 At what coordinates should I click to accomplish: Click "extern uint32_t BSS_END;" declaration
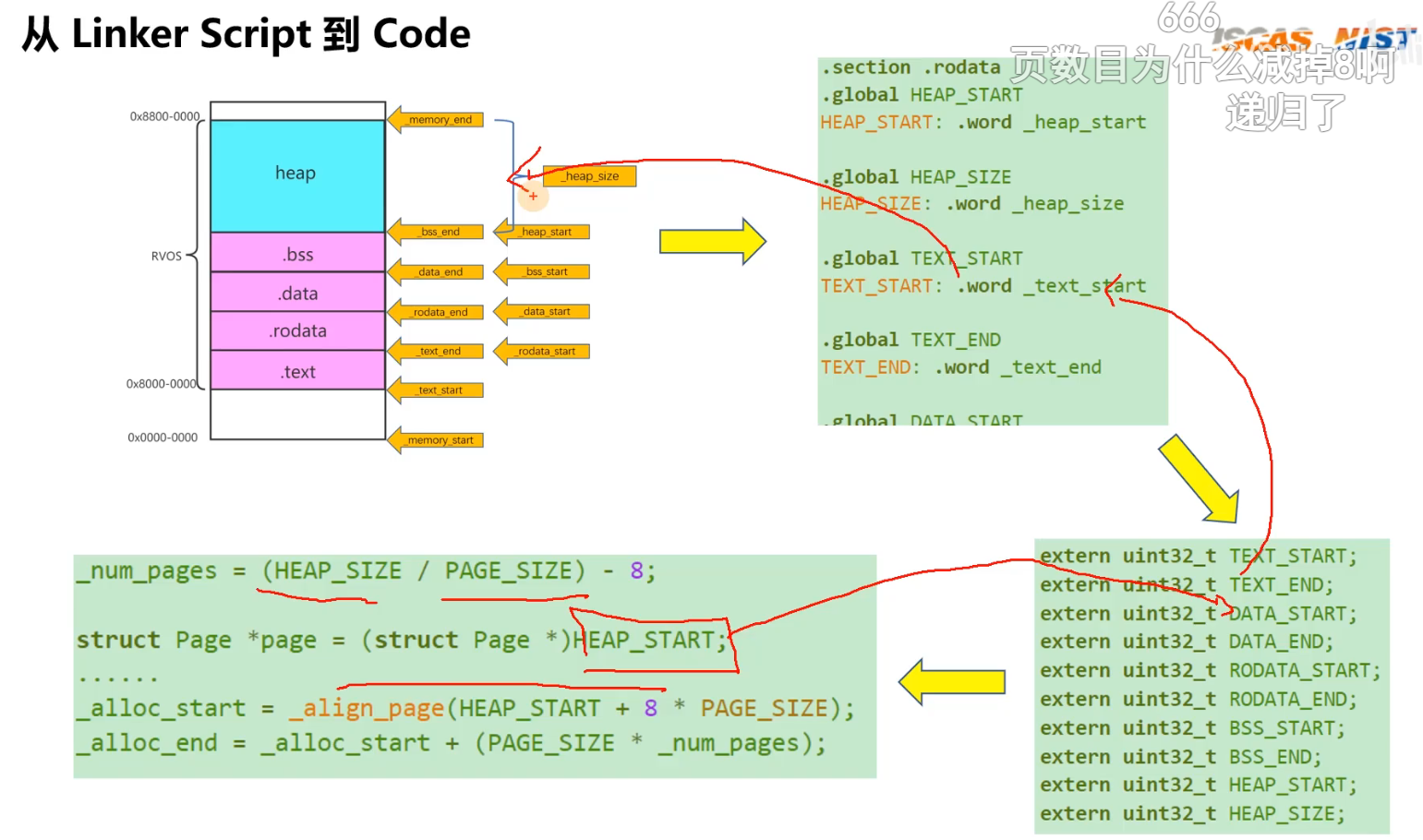tap(1181, 756)
